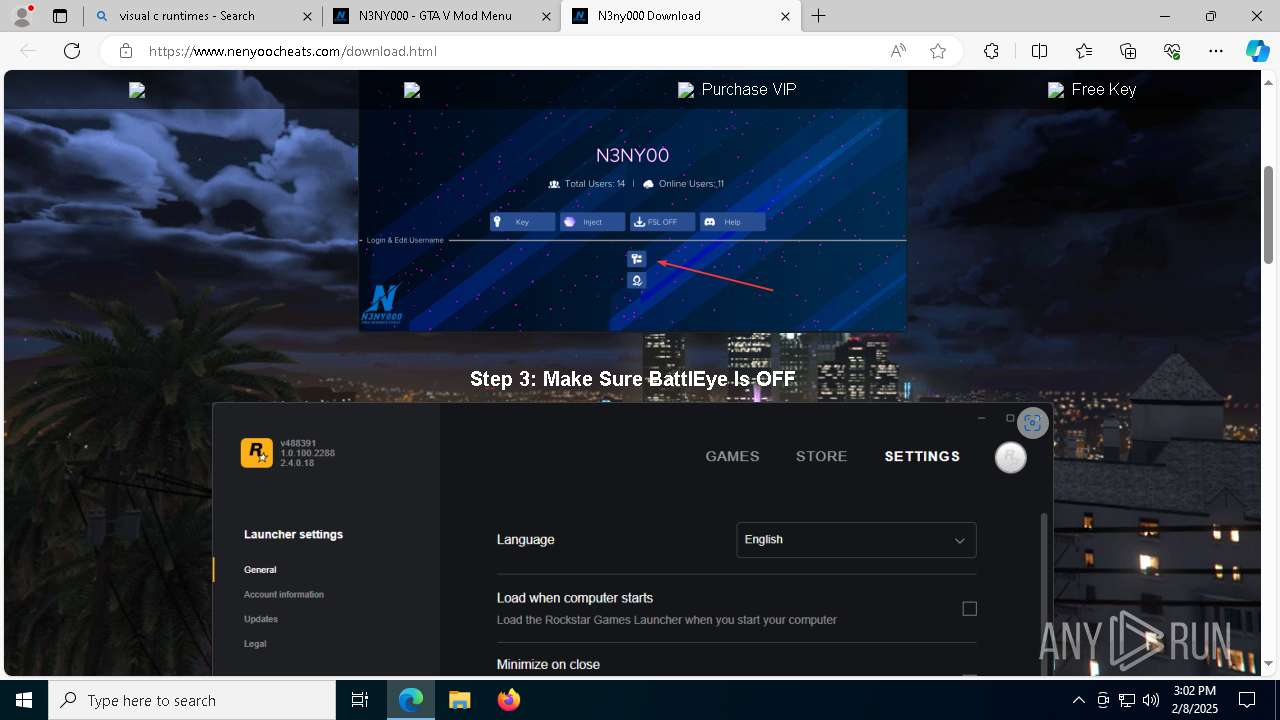Click the page's vertical scrollbar thumb

pos(1269,215)
